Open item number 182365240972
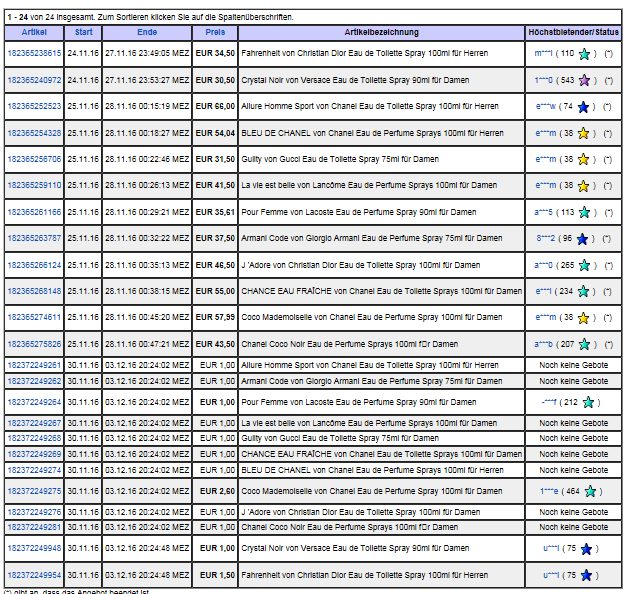 (34, 80)
